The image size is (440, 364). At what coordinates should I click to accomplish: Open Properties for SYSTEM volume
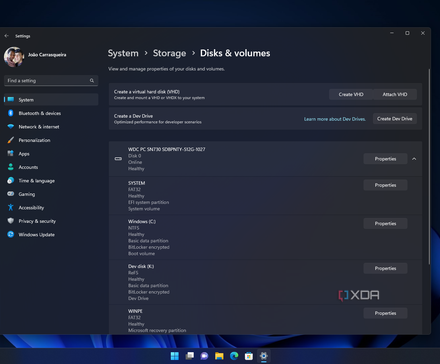pos(385,185)
